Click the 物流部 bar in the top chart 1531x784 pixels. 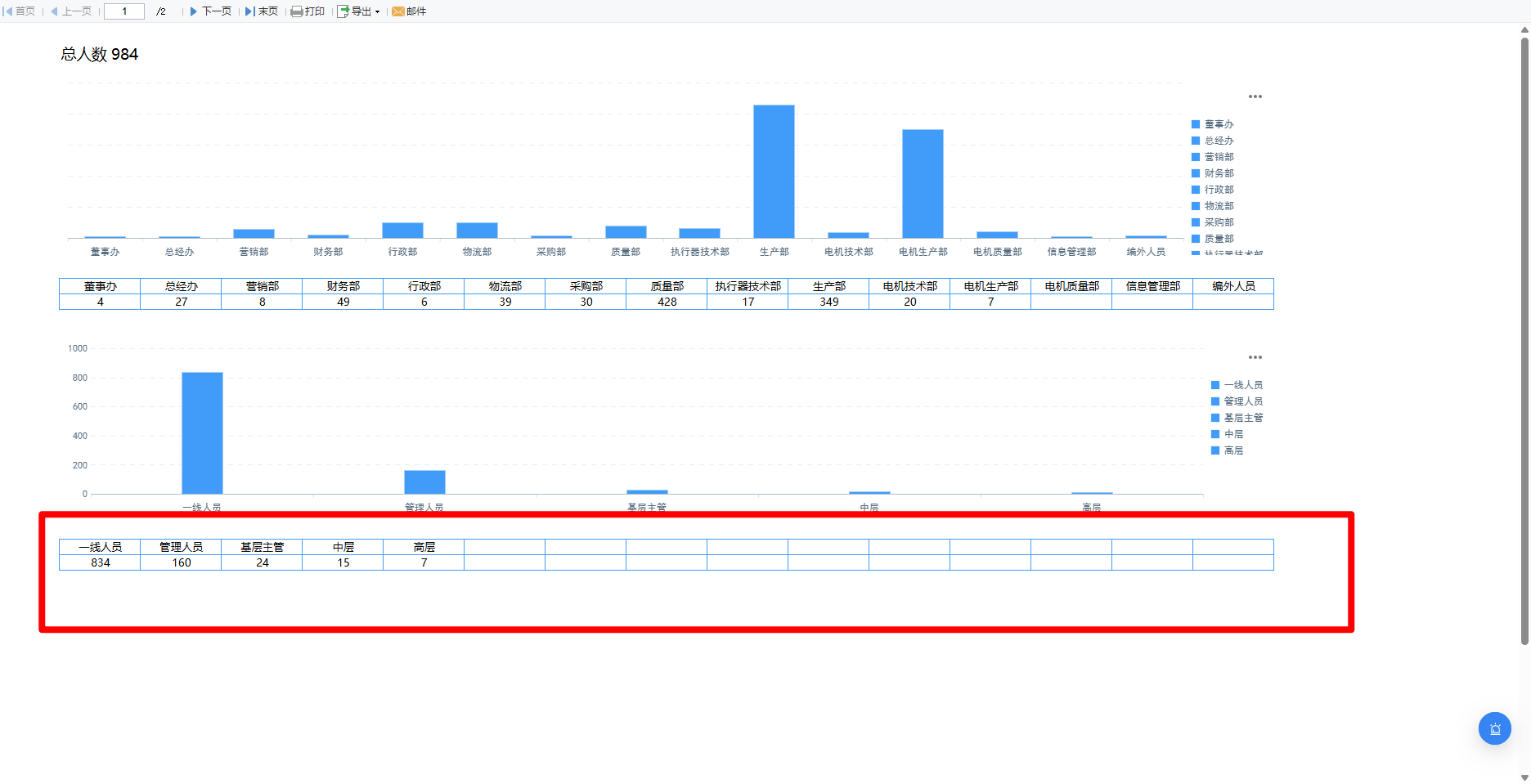(x=477, y=231)
